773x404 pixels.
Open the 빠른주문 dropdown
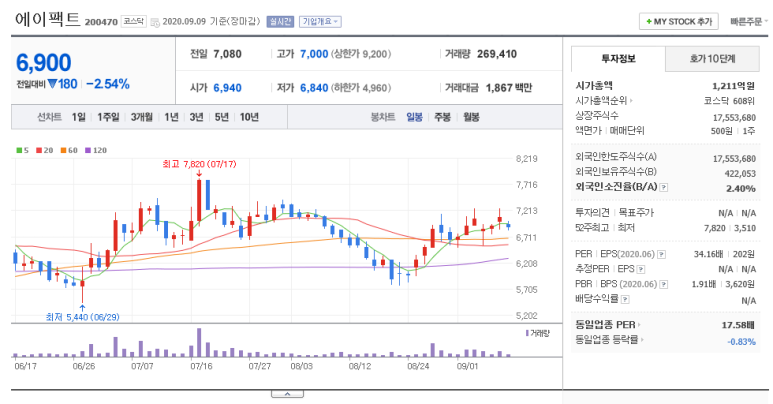[748, 22]
